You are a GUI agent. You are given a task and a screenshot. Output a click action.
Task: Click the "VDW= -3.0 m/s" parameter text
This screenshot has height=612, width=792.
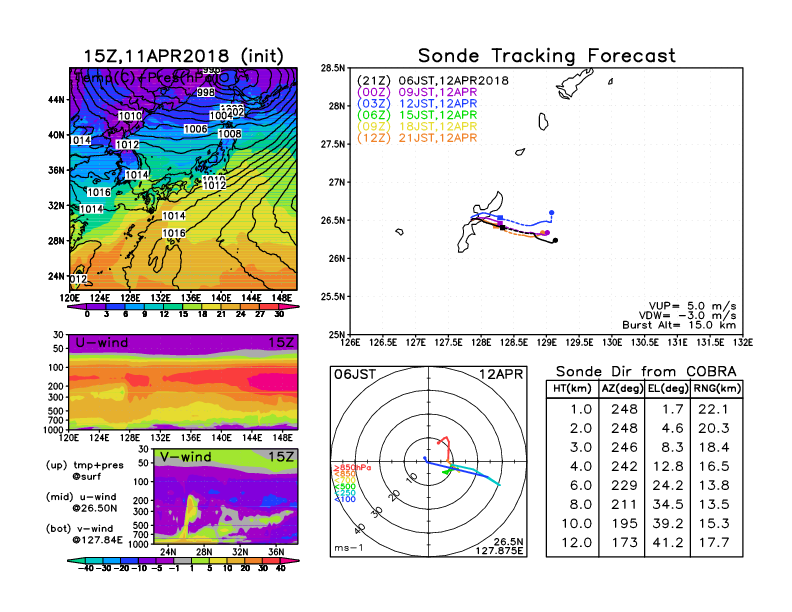point(687,316)
